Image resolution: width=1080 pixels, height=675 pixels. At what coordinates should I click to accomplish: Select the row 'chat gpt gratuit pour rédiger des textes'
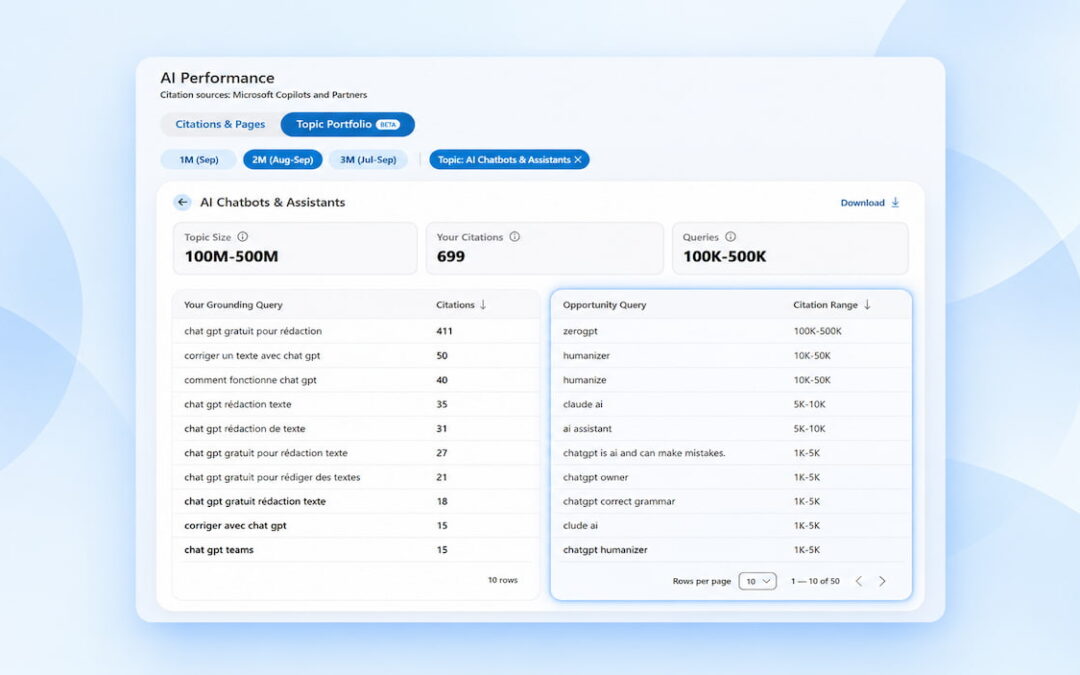coord(355,477)
